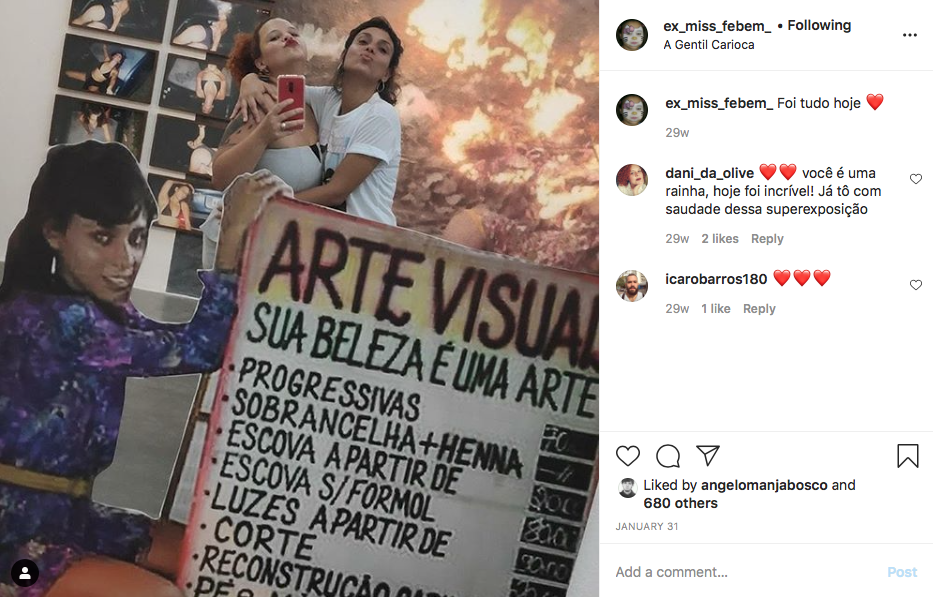This screenshot has height=597, width=933.
Task: Open icarobarros180's avatar
Action: coord(632,286)
